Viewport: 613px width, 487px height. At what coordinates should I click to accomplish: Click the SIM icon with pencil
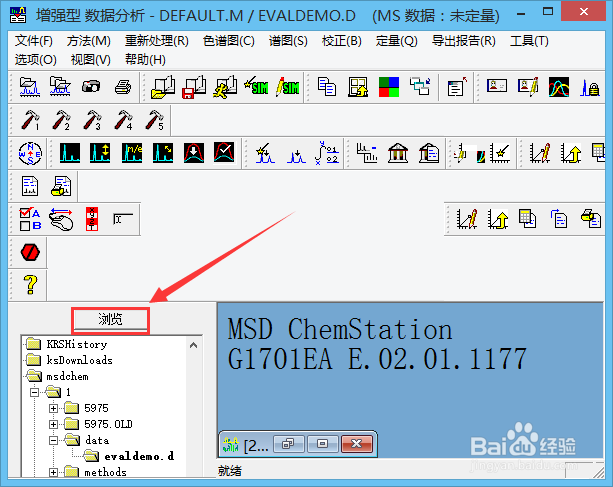click(287, 86)
